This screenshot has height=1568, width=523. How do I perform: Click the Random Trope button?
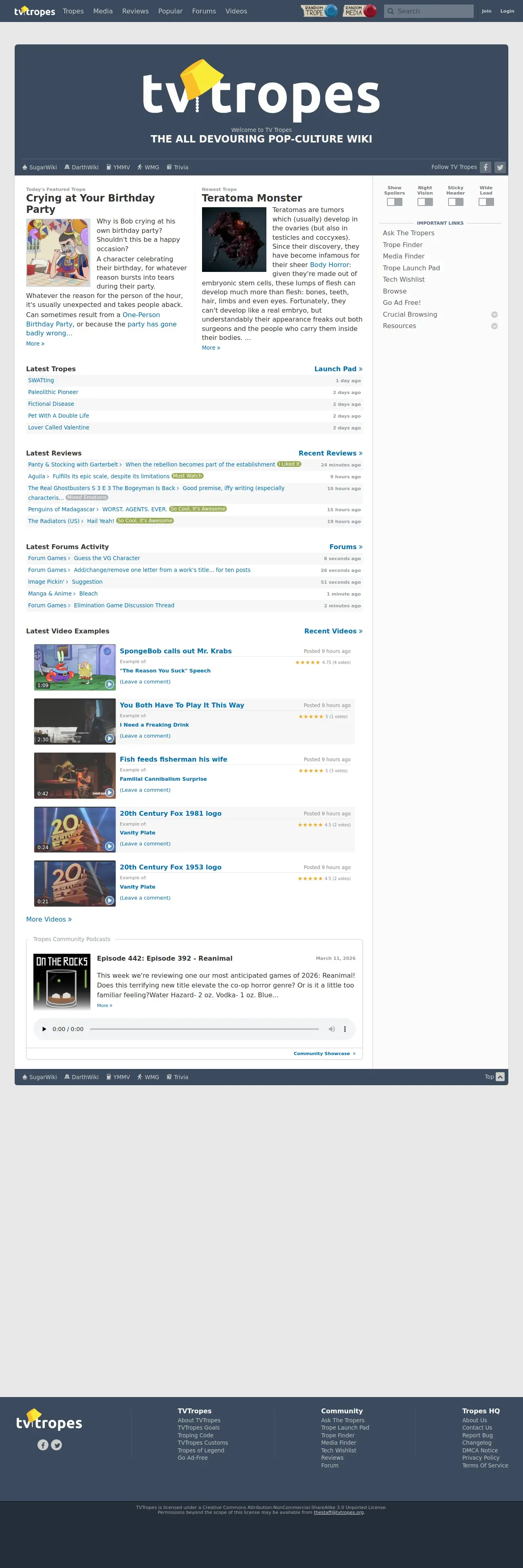(320, 11)
